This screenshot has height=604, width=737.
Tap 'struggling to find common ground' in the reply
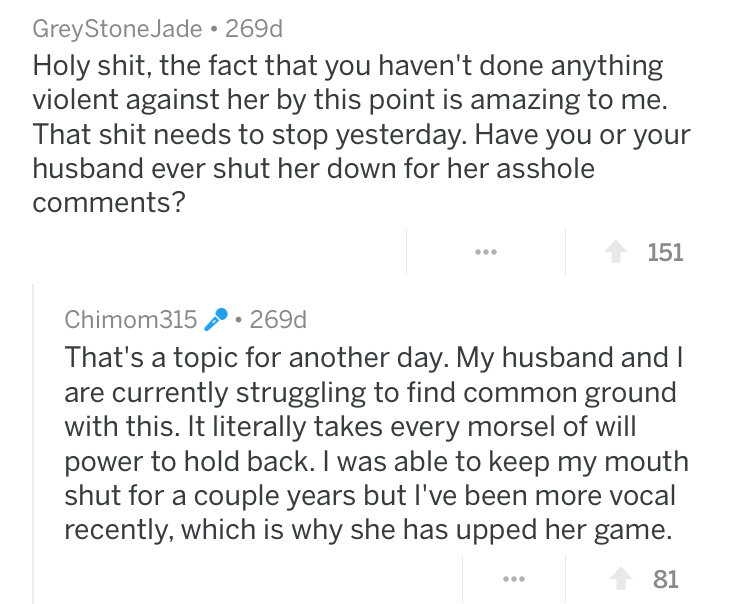(455, 392)
